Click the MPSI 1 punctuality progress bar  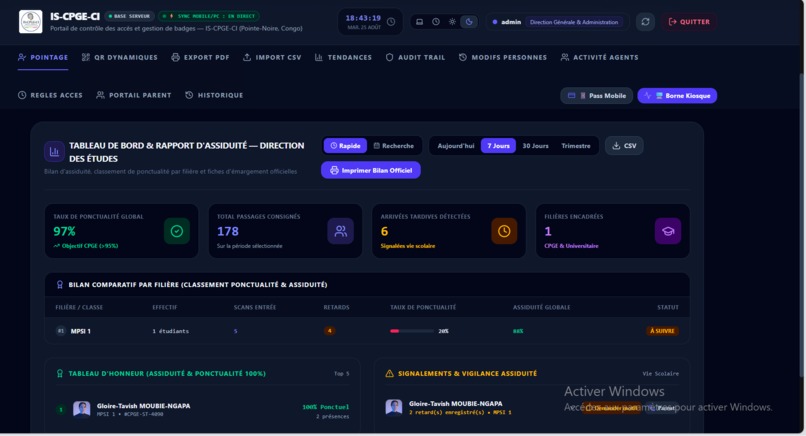pos(411,331)
